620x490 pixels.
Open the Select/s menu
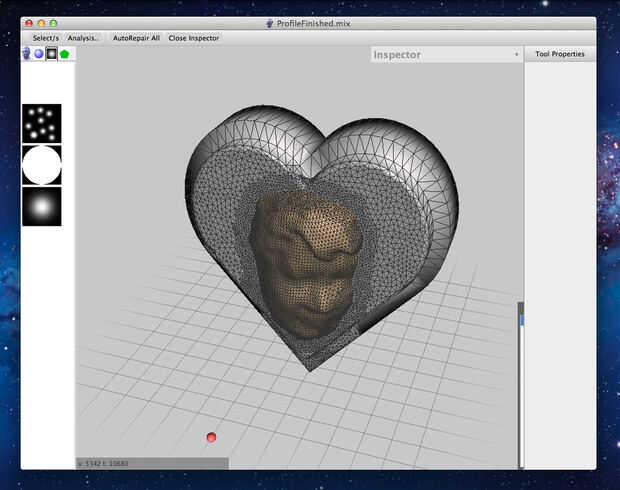coord(45,38)
